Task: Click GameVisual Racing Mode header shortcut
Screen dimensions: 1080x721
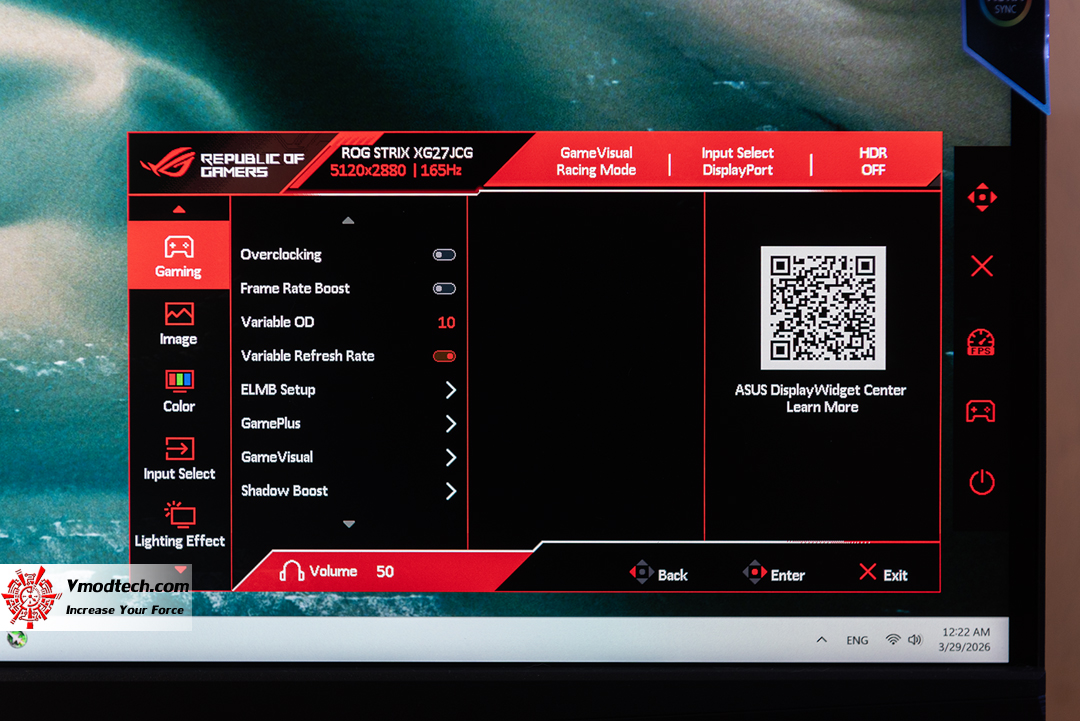Action: tap(596, 161)
